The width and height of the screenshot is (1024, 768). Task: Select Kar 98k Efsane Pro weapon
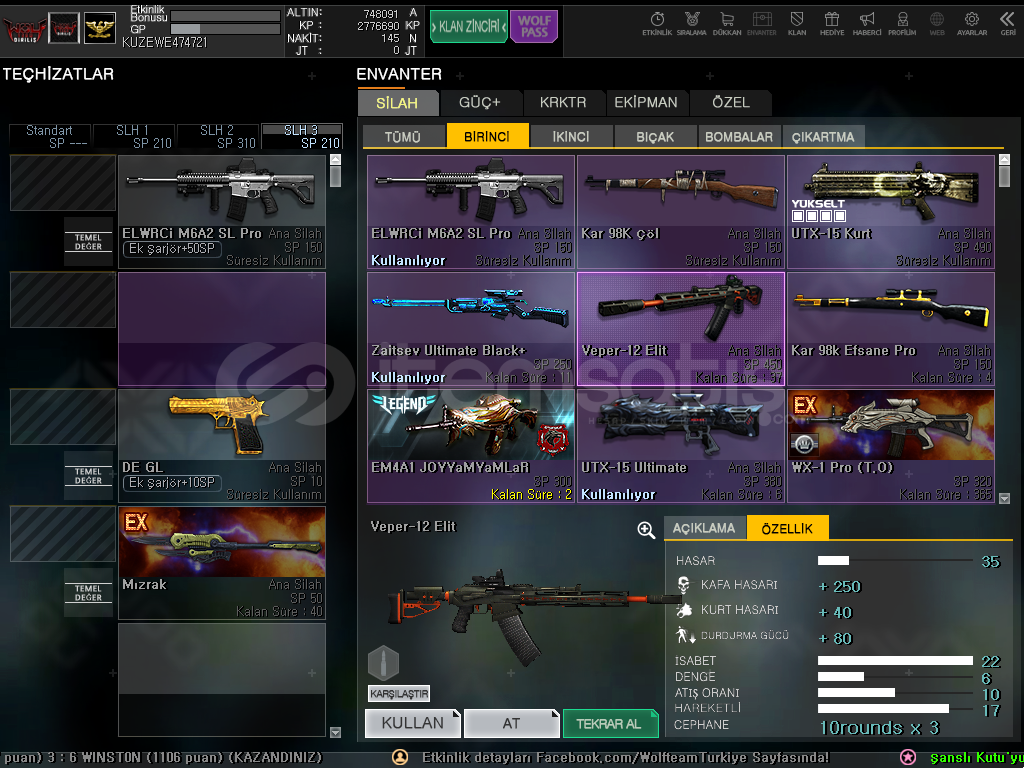coord(891,328)
